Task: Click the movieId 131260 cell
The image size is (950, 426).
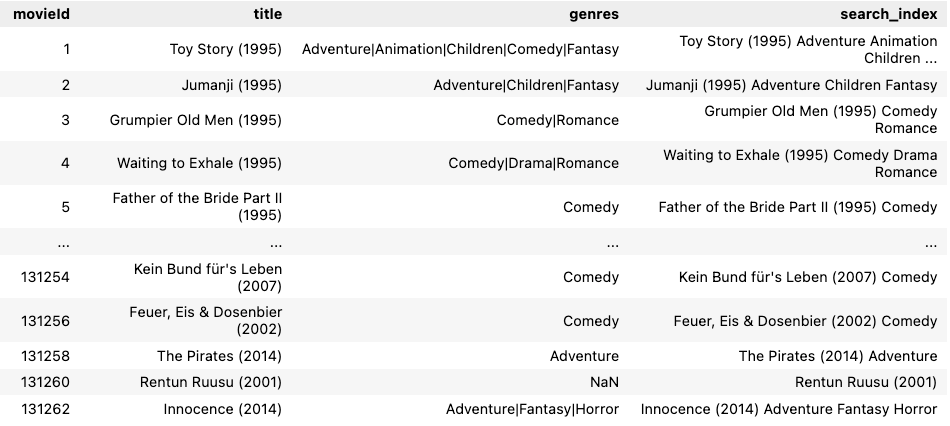Action: (46, 382)
